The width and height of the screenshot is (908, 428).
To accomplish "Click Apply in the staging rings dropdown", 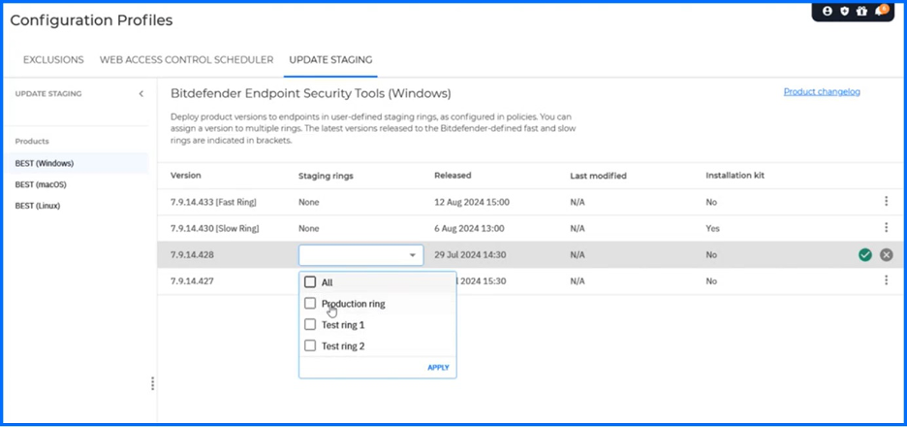I will point(438,368).
